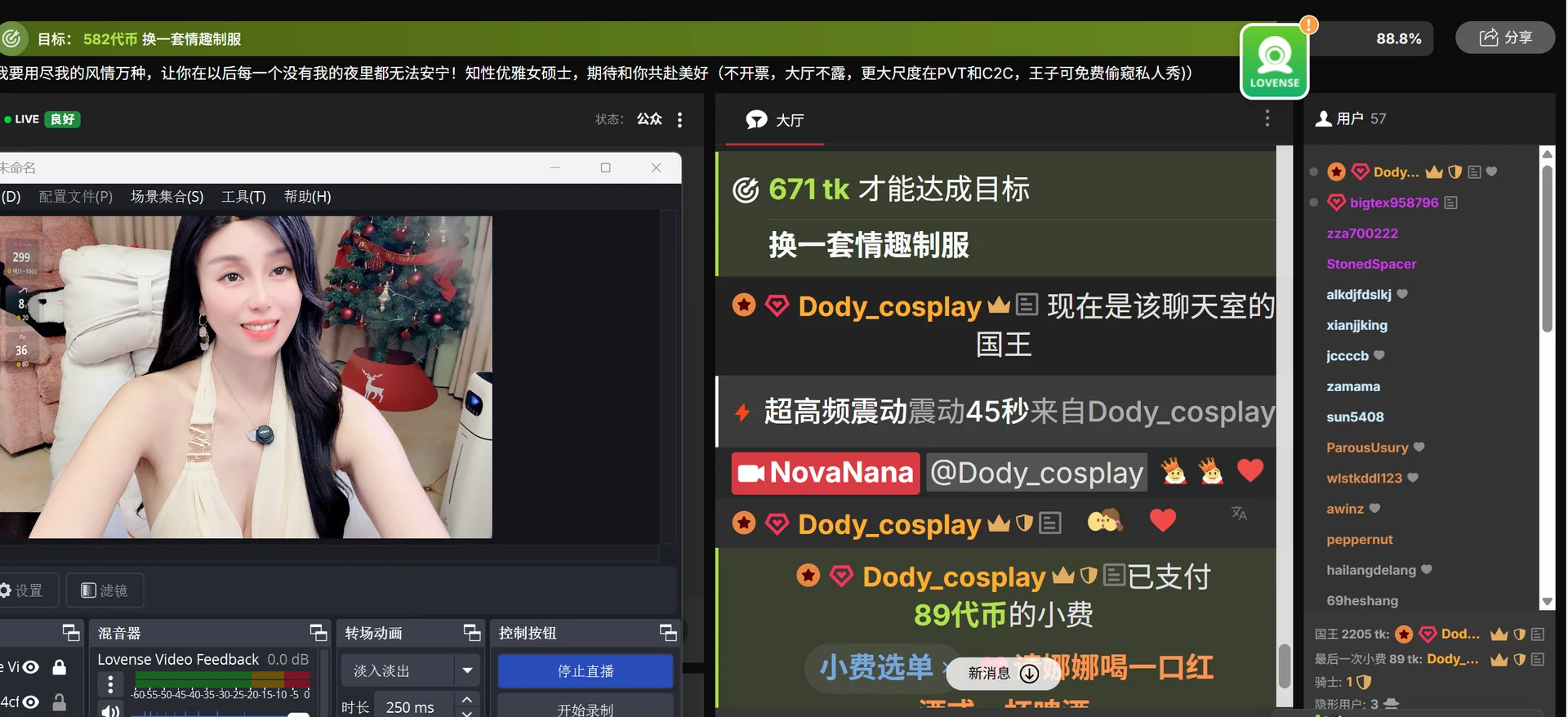
Task: Open the 淡入淡出 transition dropdown
Action: click(467, 670)
